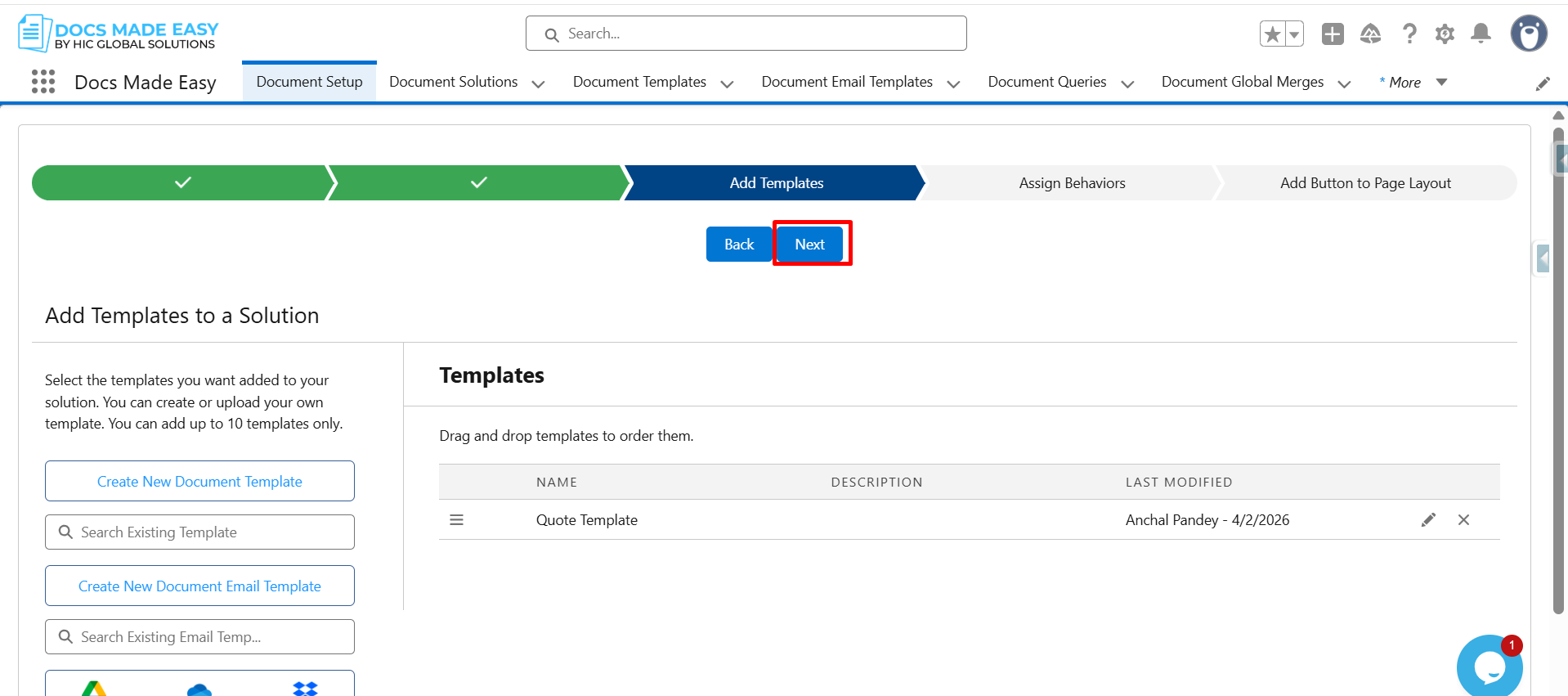Open Global Actions plus icon
This screenshot has height=696, width=1568.
[1333, 34]
